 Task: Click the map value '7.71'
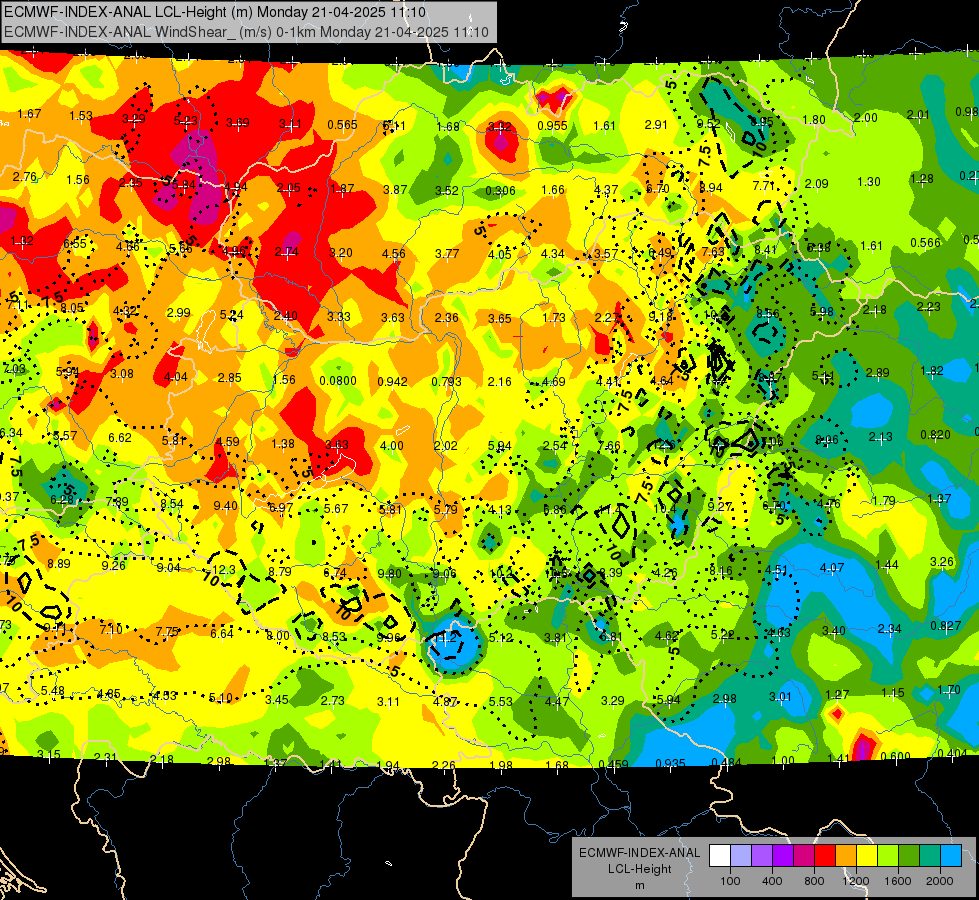point(764,185)
